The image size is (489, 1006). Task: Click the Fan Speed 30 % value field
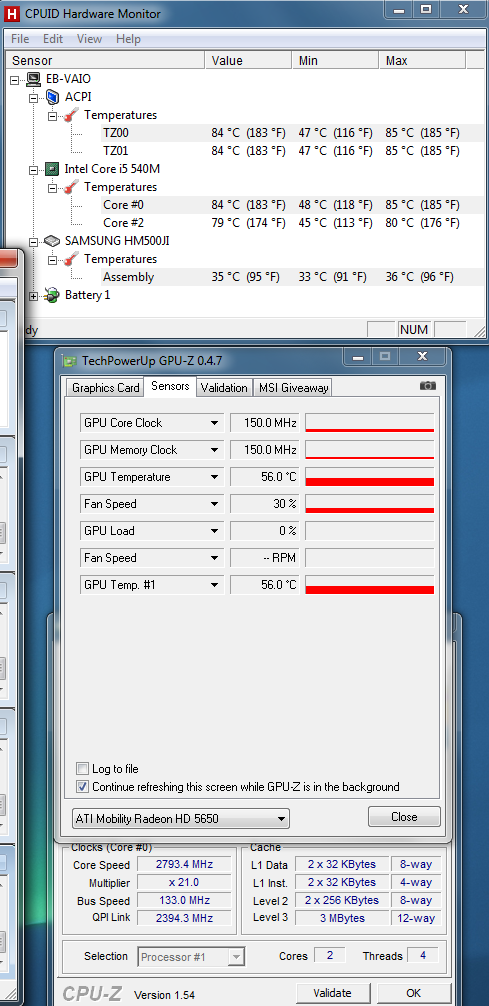point(264,504)
